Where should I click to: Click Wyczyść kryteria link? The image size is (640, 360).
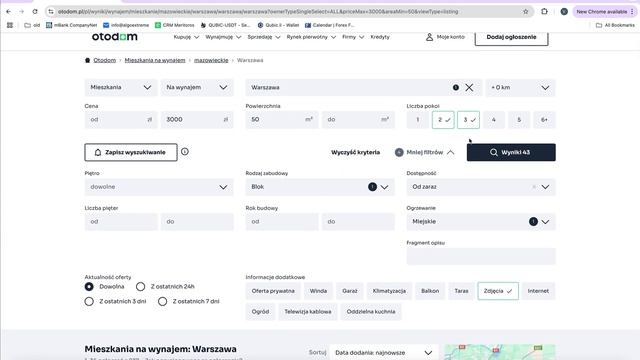356,152
